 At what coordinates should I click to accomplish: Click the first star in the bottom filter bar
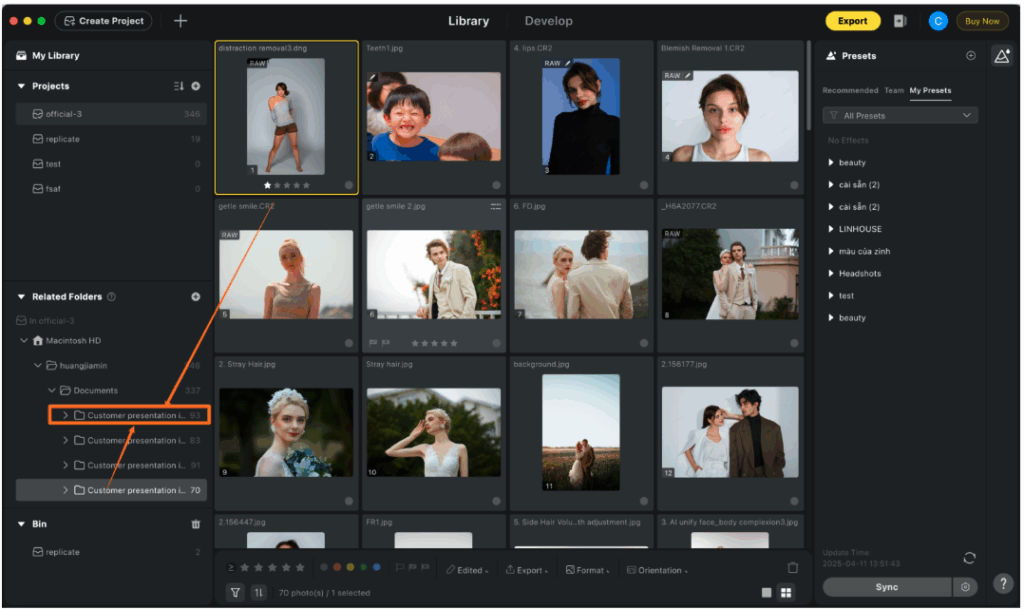tap(244, 568)
